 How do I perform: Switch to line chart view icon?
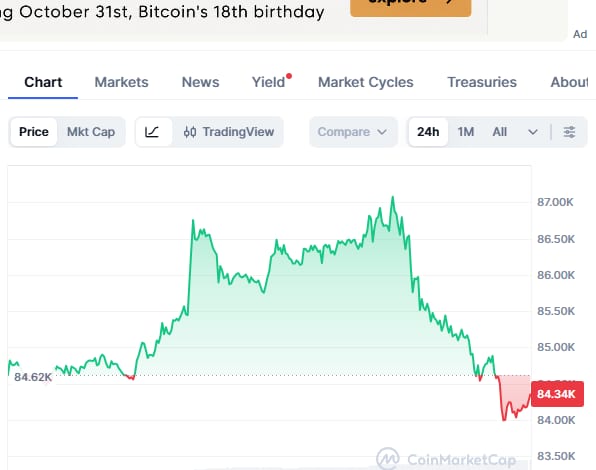tap(154, 132)
